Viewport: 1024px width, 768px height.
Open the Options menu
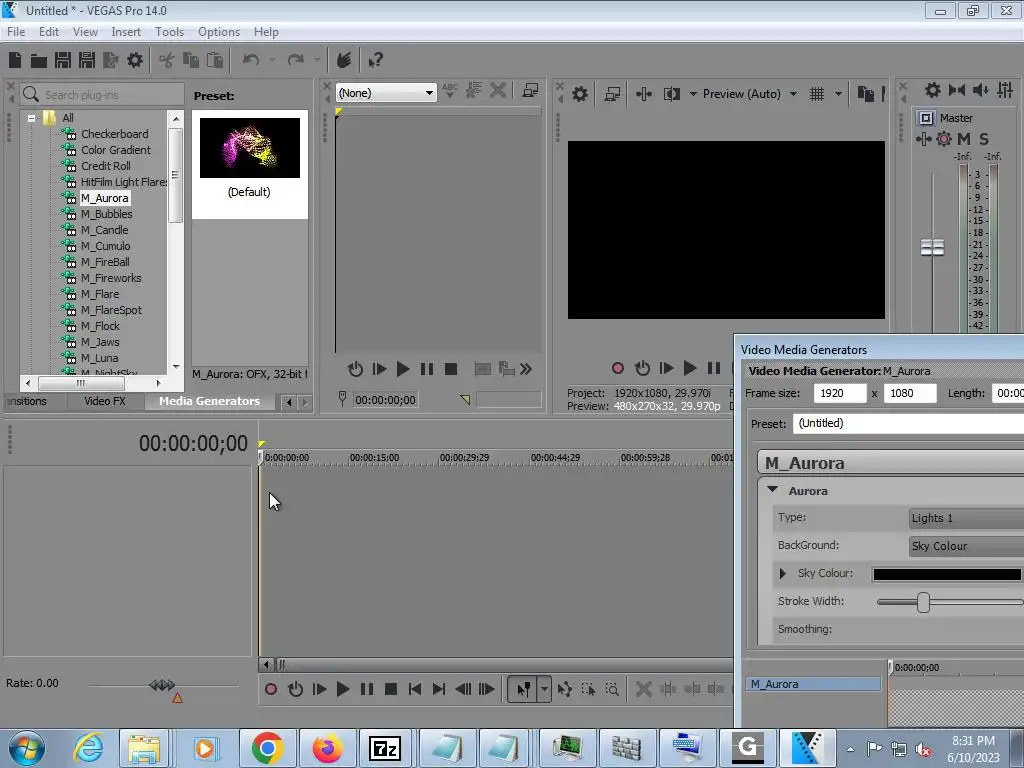[x=219, y=31]
